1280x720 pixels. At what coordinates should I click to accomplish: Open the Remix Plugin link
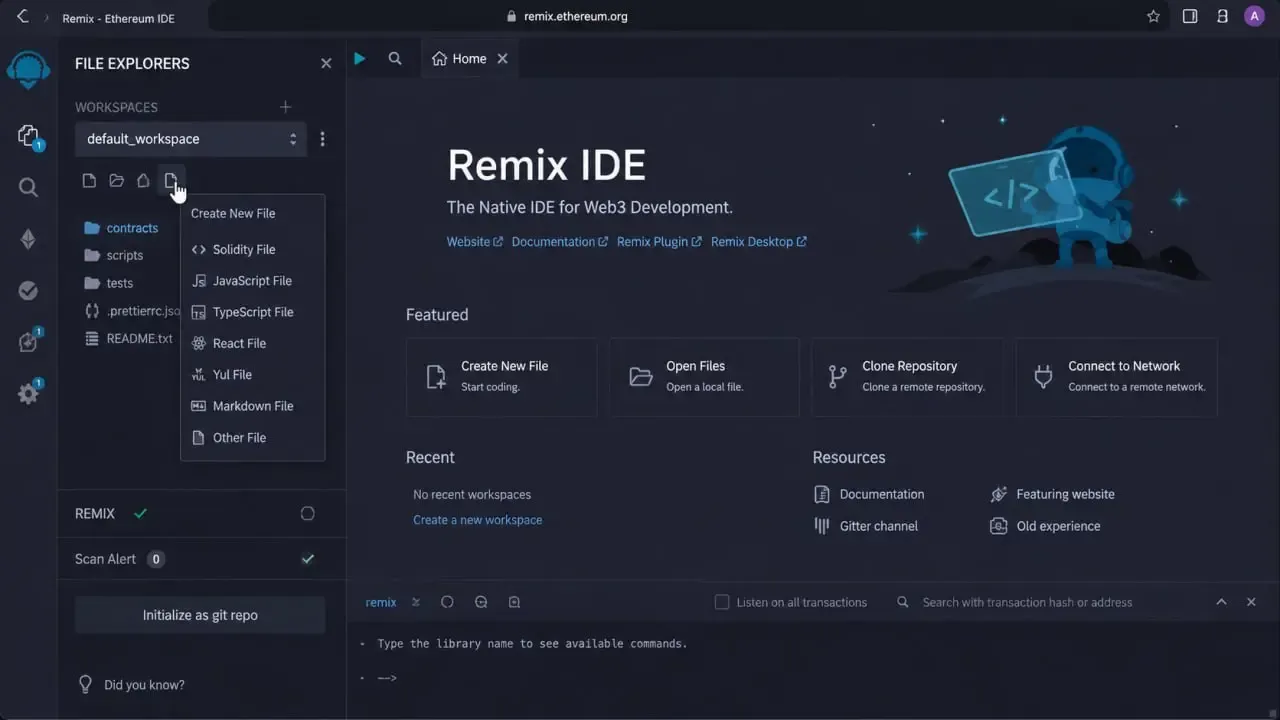click(659, 242)
